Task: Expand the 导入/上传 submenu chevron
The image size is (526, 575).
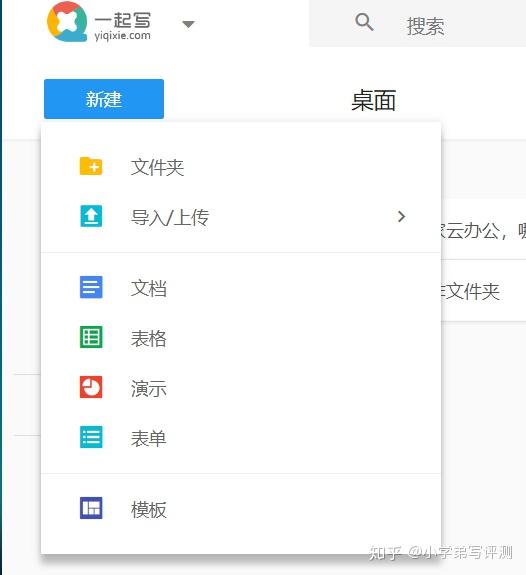Action: click(x=402, y=216)
